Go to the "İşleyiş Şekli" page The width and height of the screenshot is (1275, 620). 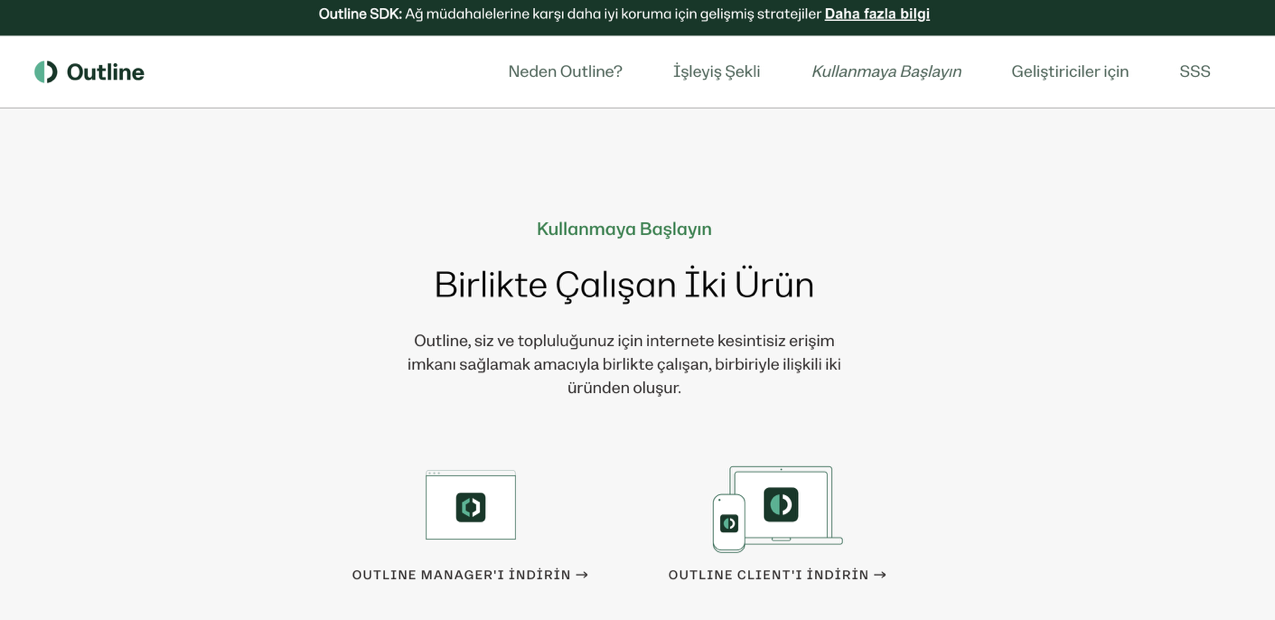click(716, 72)
